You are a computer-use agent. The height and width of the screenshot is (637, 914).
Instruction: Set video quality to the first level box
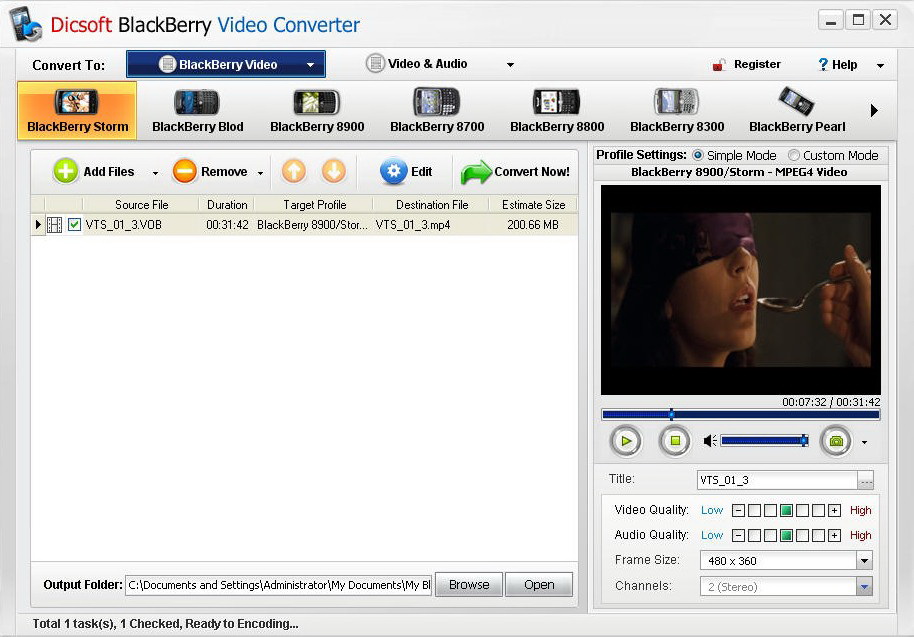point(754,511)
